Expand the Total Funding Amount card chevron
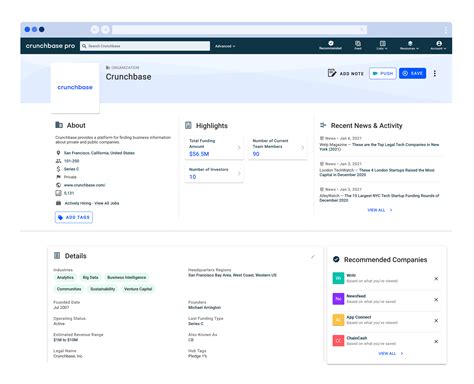This screenshot has width=474, height=384. (x=239, y=147)
